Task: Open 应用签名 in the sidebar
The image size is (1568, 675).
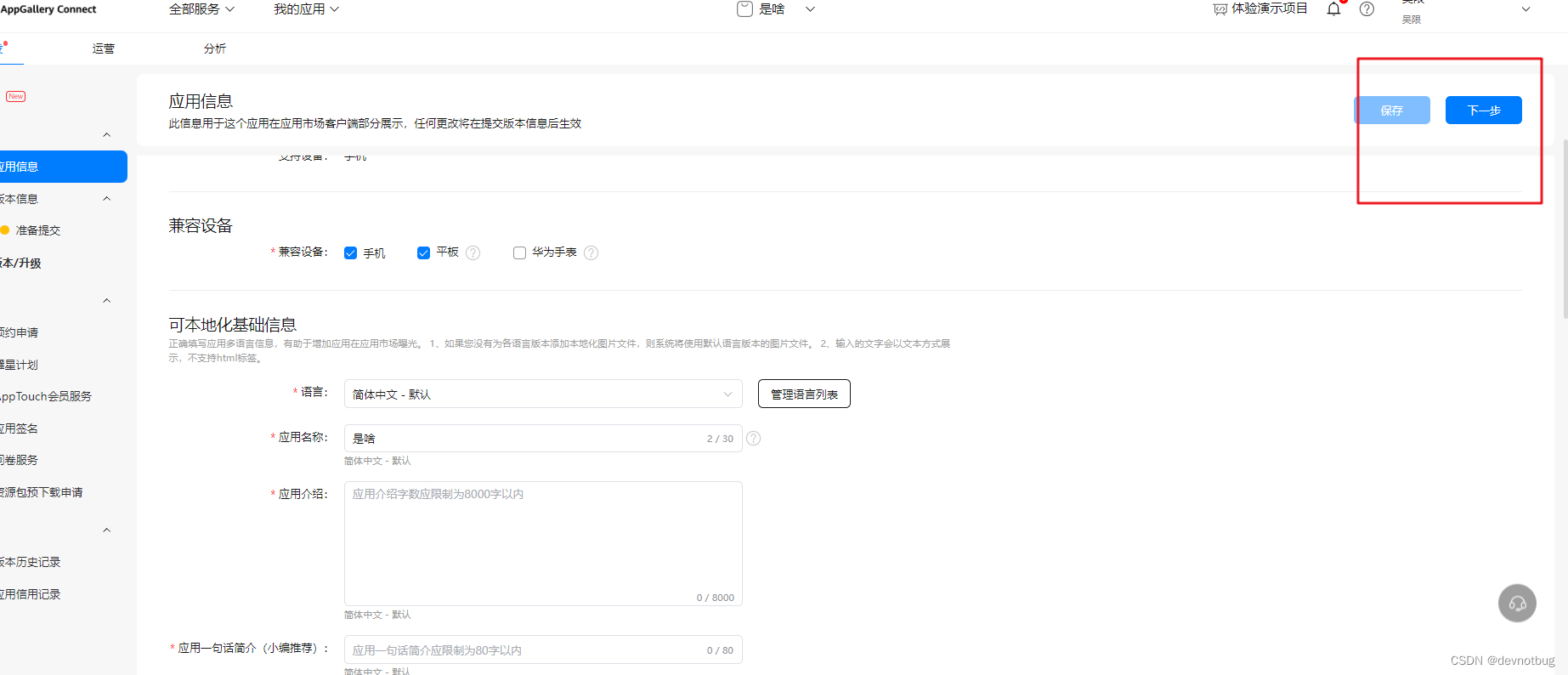Action: [x=19, y=428]
